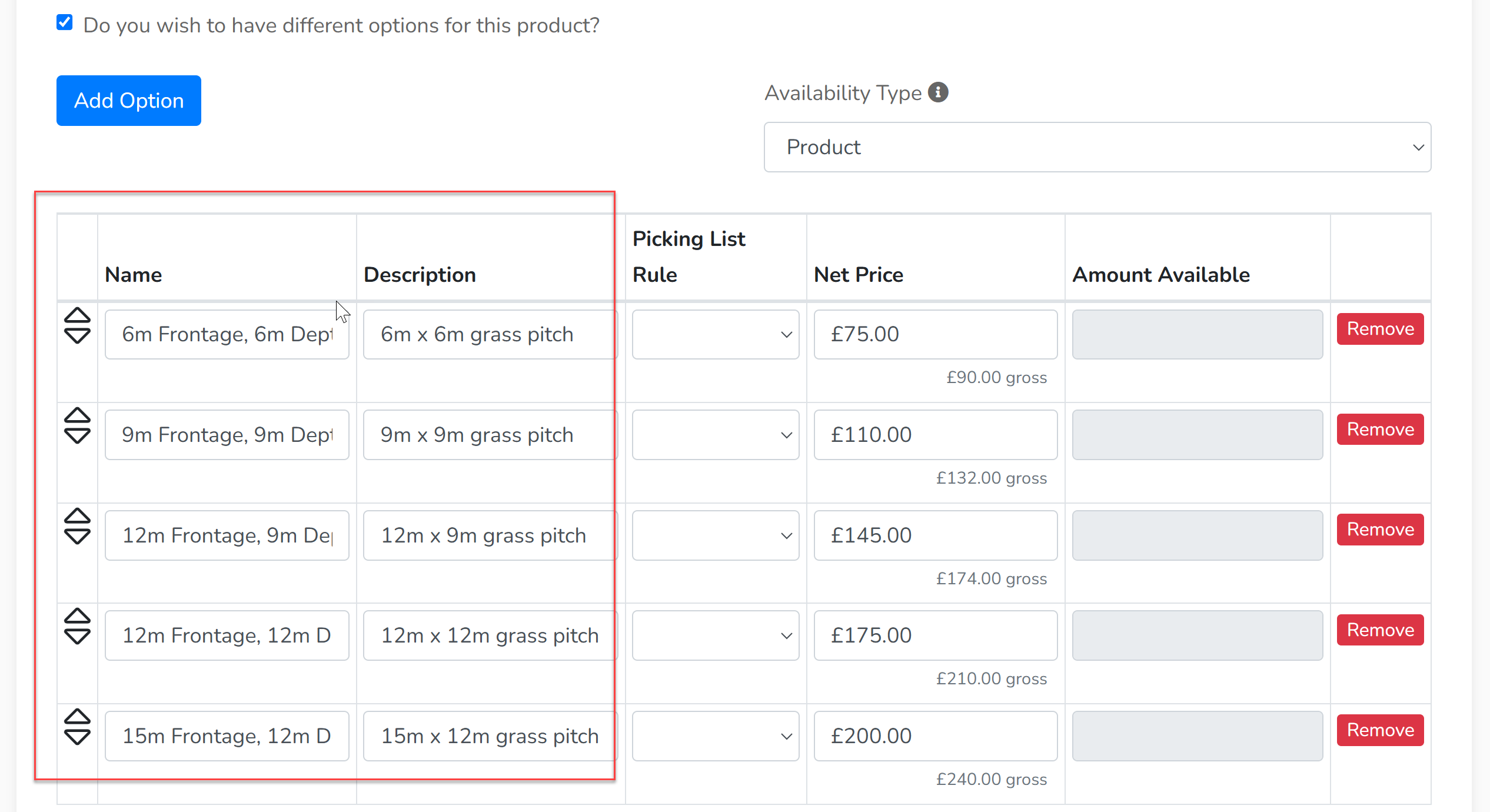This screenshot has width=1490, height=812.
Task: Focus the 9m Frontage, 9m Depth name field
Action: (x=227, y=435)
